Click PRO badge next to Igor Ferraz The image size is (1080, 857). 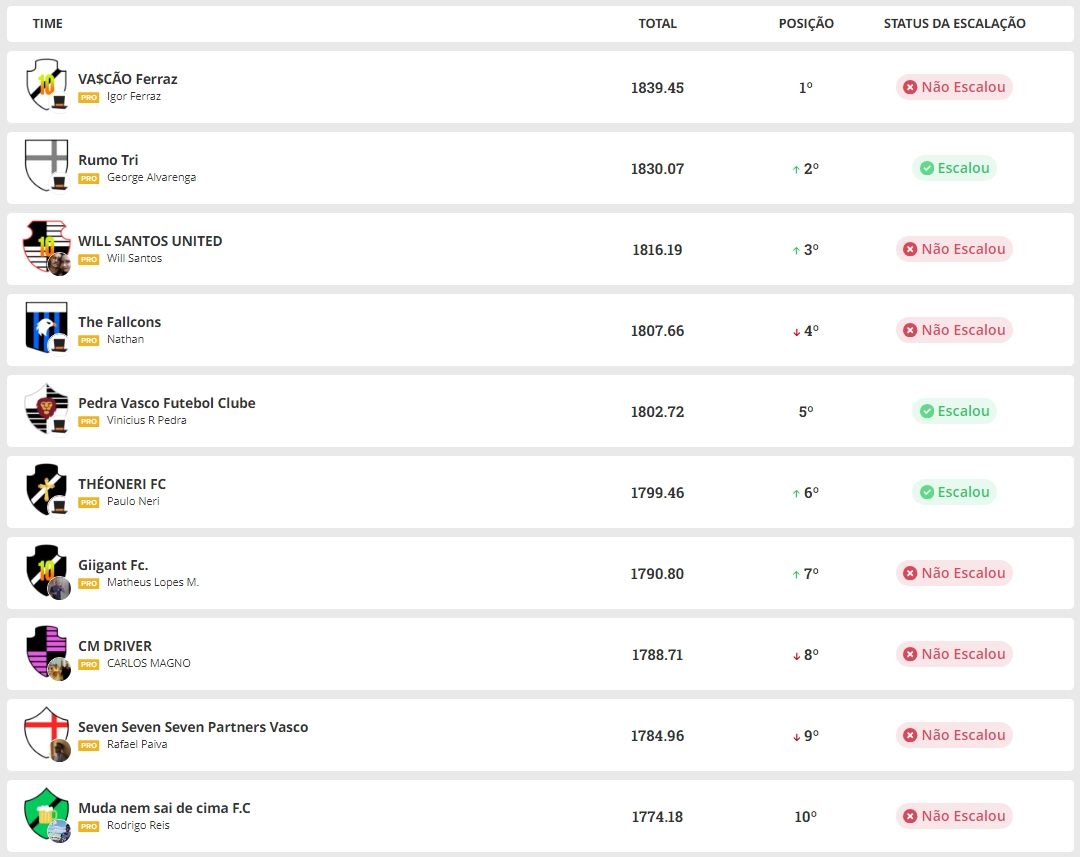pyautogui.click(x=89, y=98)
